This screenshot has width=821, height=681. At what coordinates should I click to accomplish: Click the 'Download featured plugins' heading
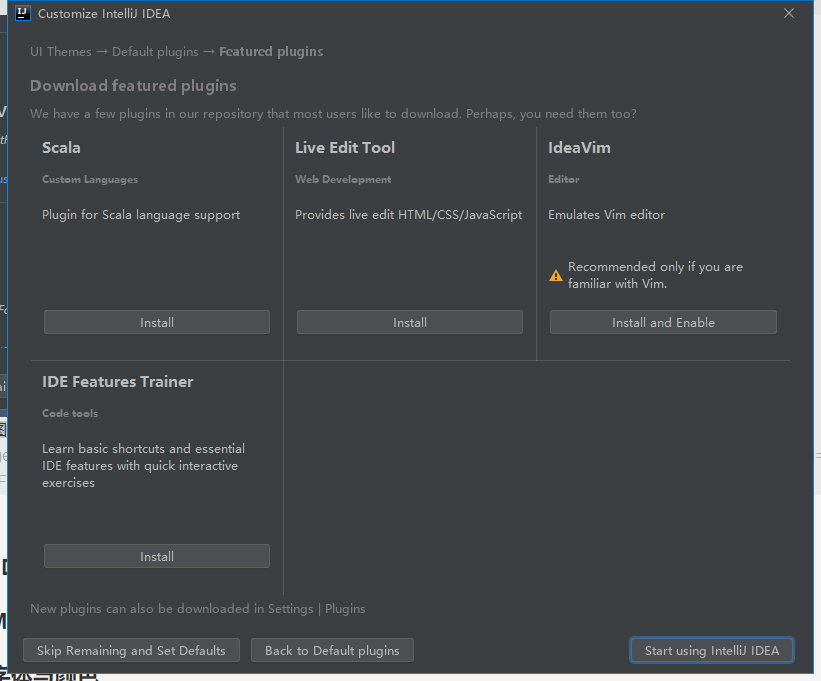tap(133, 86)
